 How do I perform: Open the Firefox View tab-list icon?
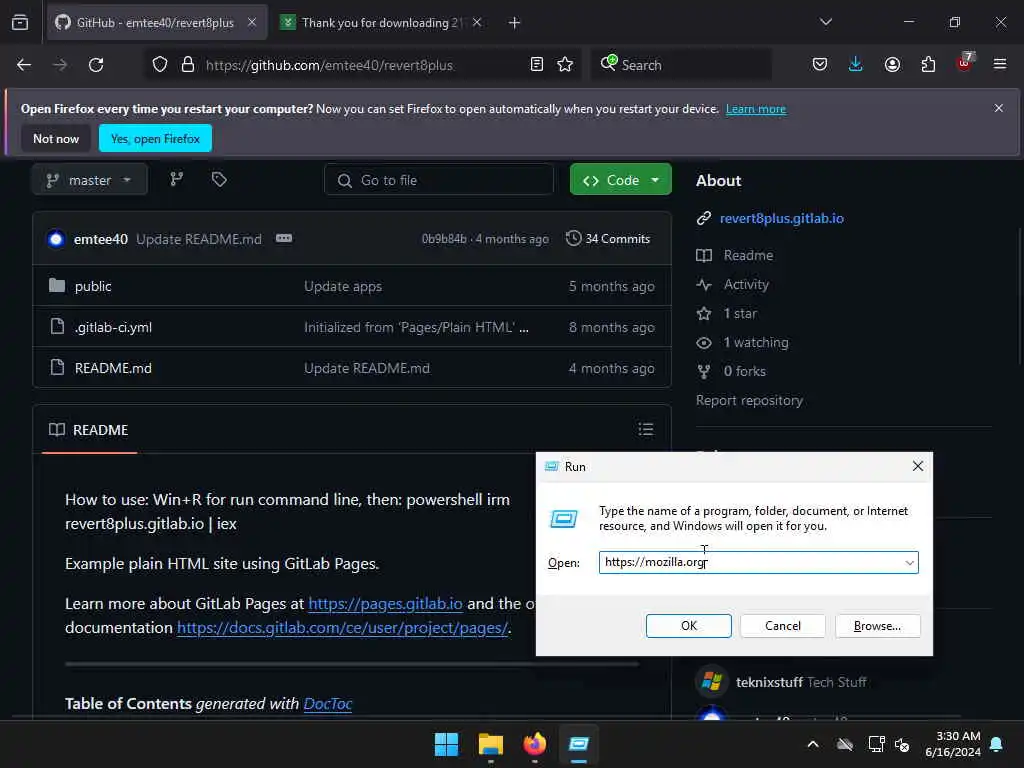(x=20, y=22)
